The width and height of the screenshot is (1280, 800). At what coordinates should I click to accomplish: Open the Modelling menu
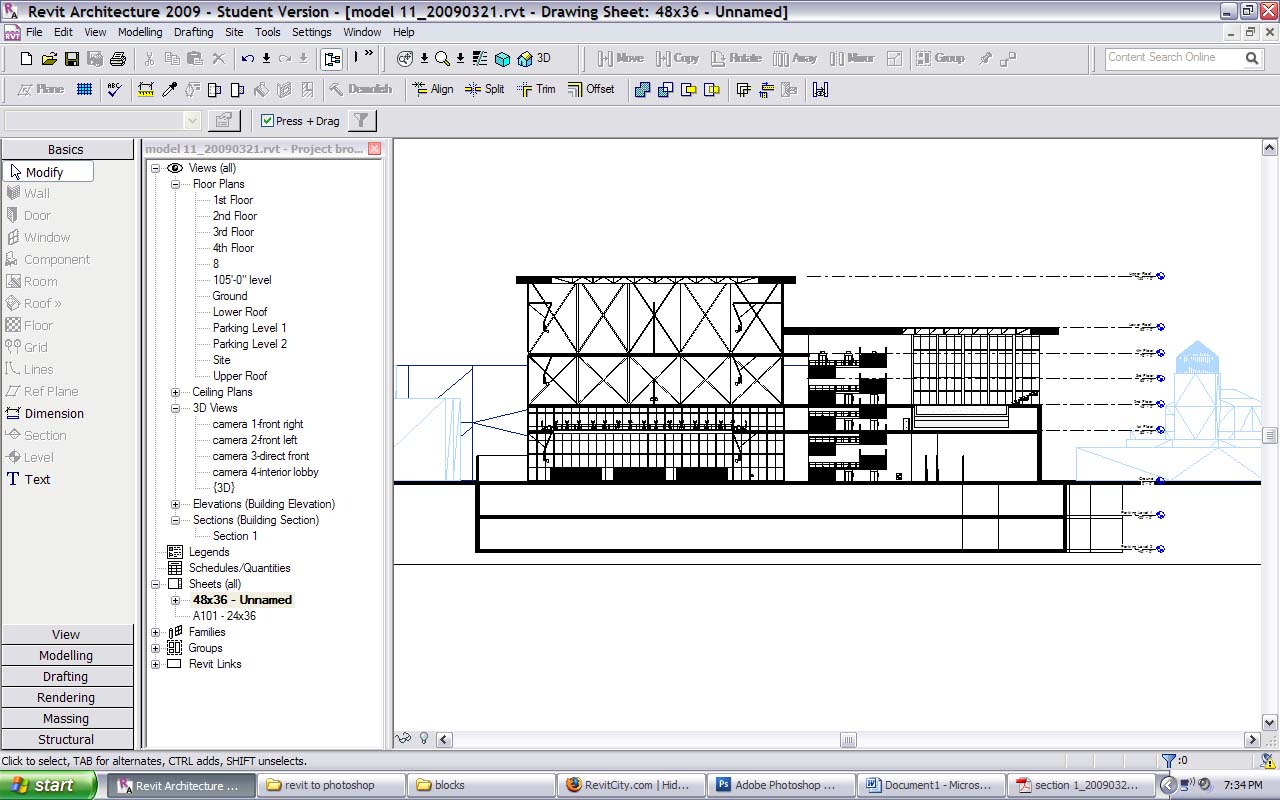[x=140, y=32]
